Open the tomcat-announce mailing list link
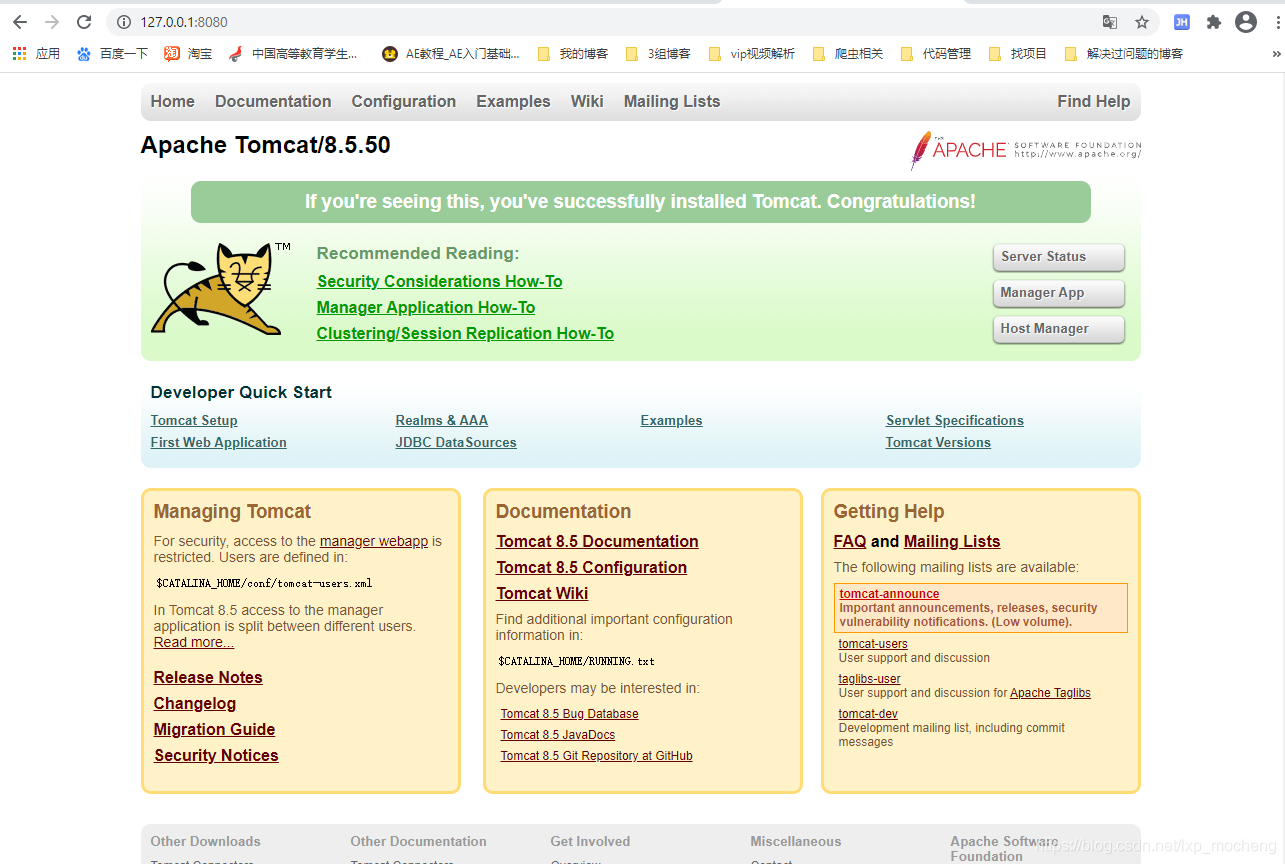This screenshot has height=864, width=1285. [889, 594]
